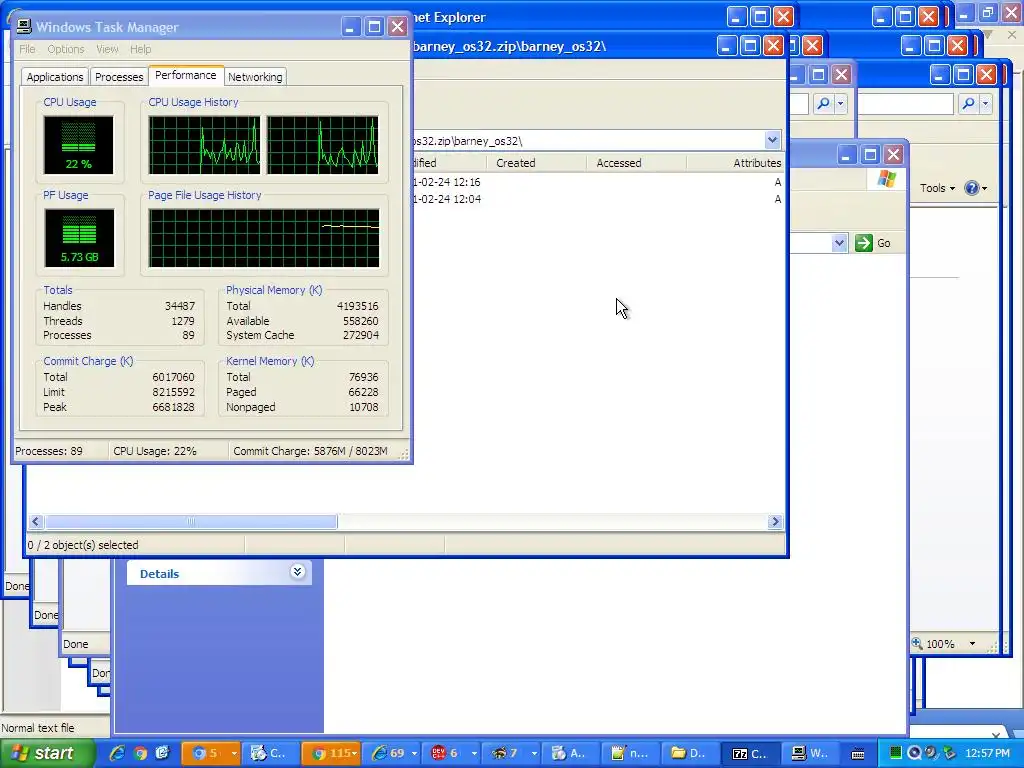Image resolution: width=1024 pixels, height=768 pixels.
Task: Open Task Manager's Help menu
Action: tap(140, 49)
